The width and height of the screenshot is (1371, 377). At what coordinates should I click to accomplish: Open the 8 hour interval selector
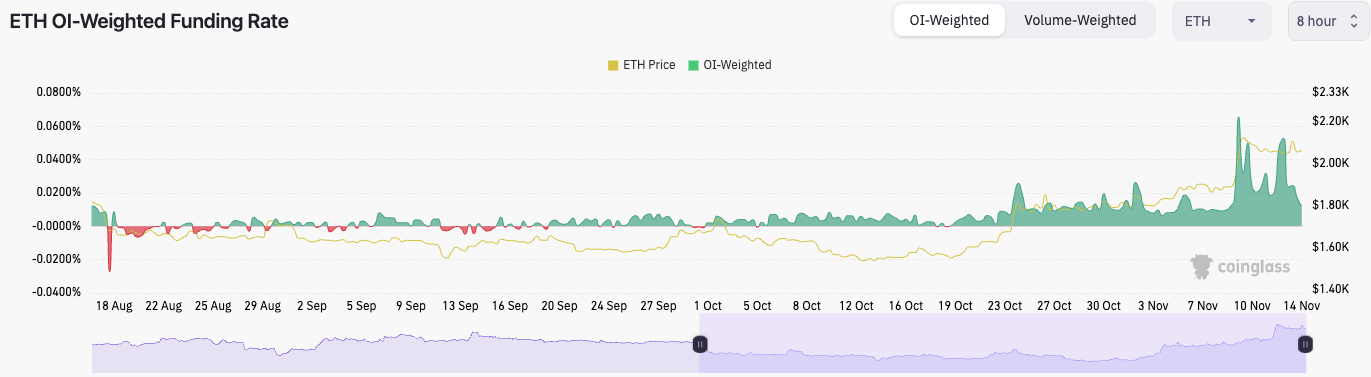(1328, 21)
